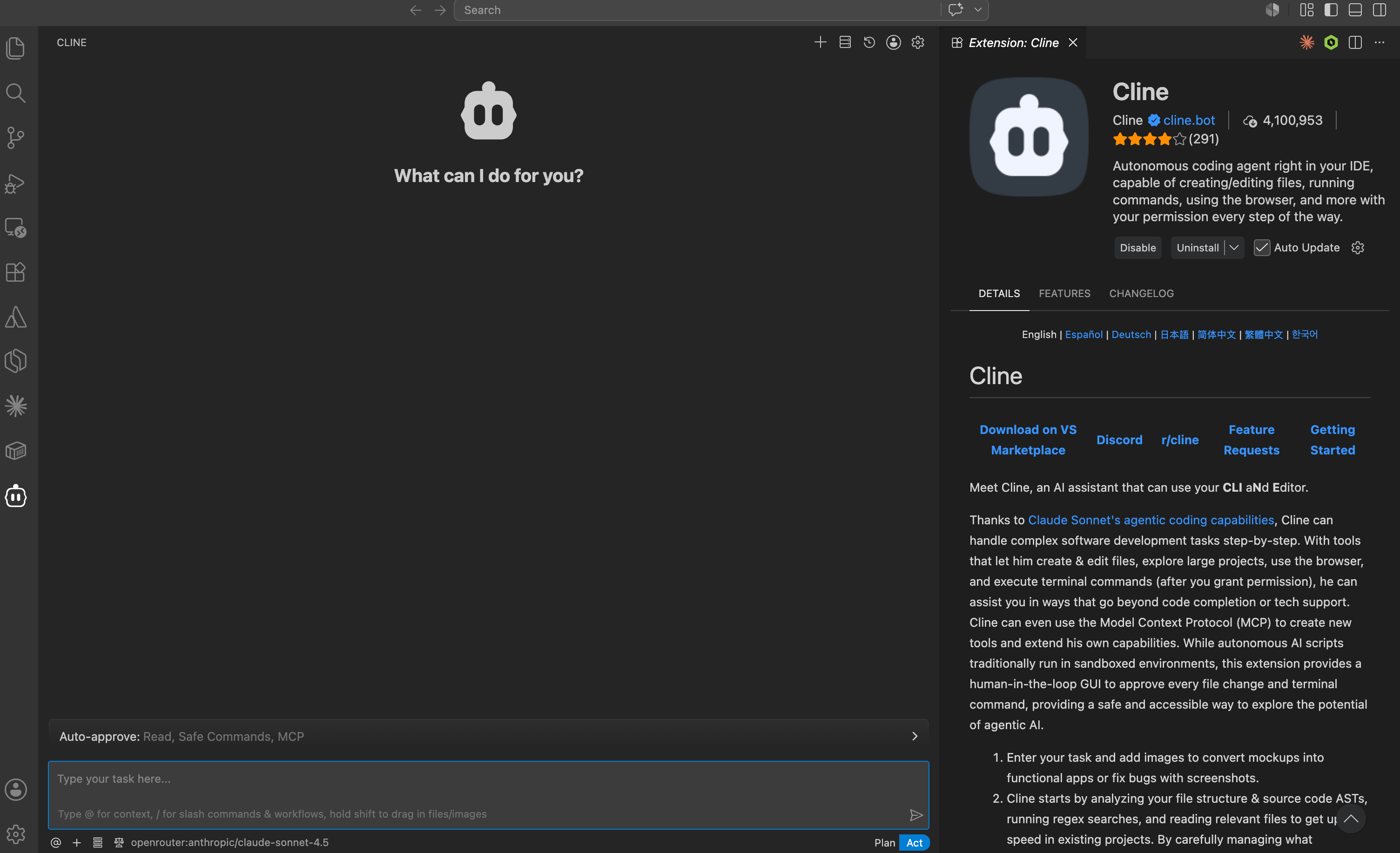Customize layout in title bar
Viewport: 1400px width, 853px height.
[1307, 10]
